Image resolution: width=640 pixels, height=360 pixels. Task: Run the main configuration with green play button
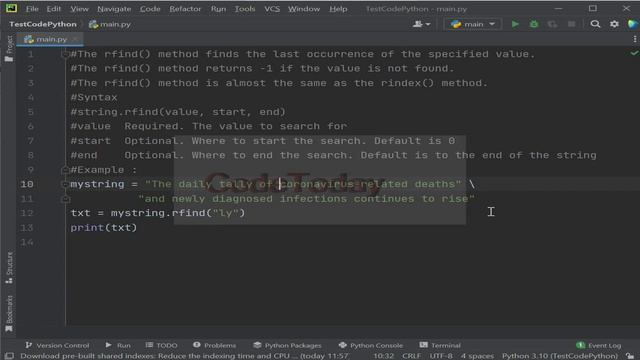(x=515, y=24)
